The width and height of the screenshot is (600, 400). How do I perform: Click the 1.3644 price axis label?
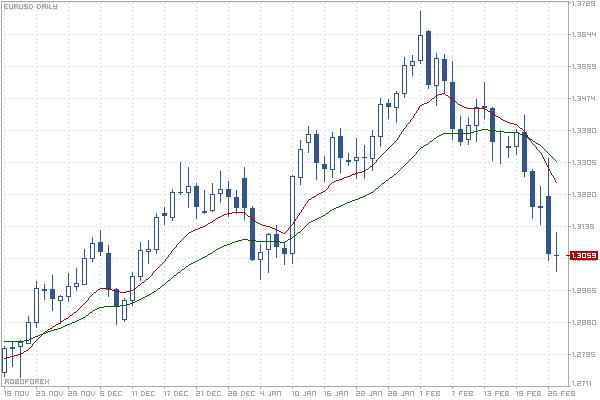click(584, 34)
